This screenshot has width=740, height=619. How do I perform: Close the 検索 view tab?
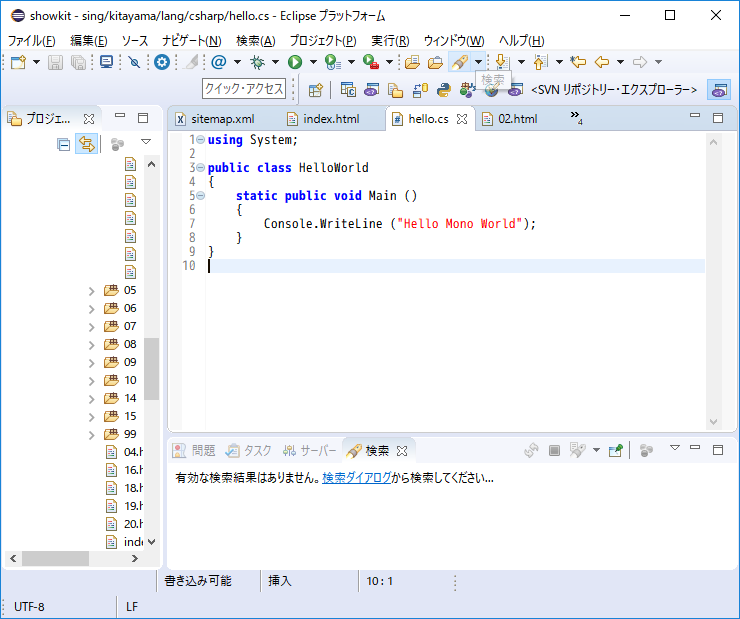pyautogui.click(x=402, y=451)
